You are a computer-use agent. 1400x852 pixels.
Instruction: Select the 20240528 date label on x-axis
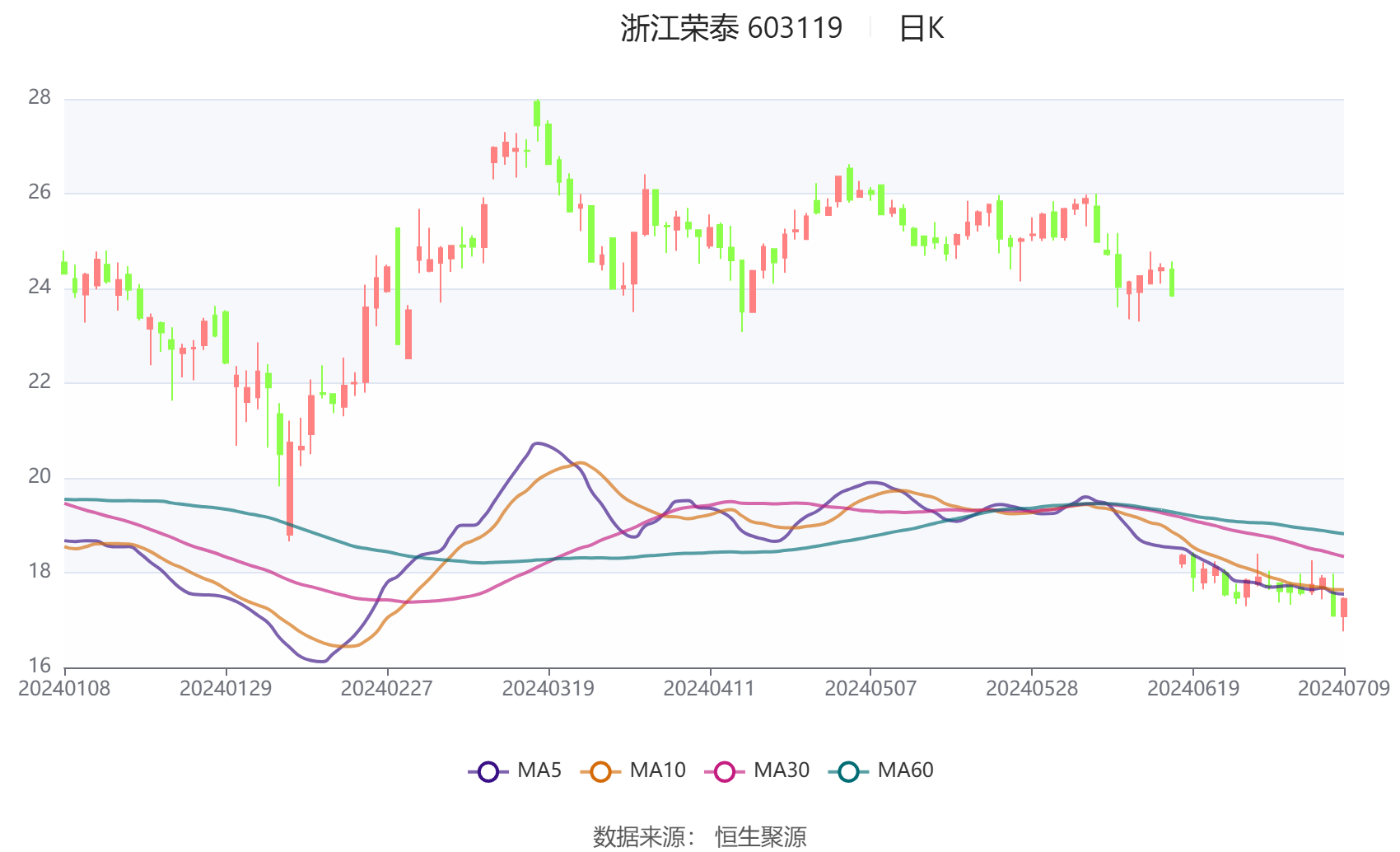[1032, 689]
